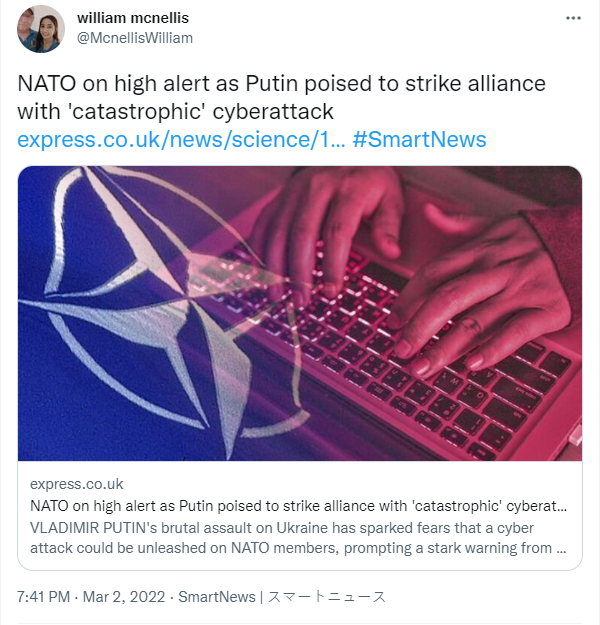Screen dimensions: 600x625
Task: Click the express.co.uk domain on the card
Action: 77,484
